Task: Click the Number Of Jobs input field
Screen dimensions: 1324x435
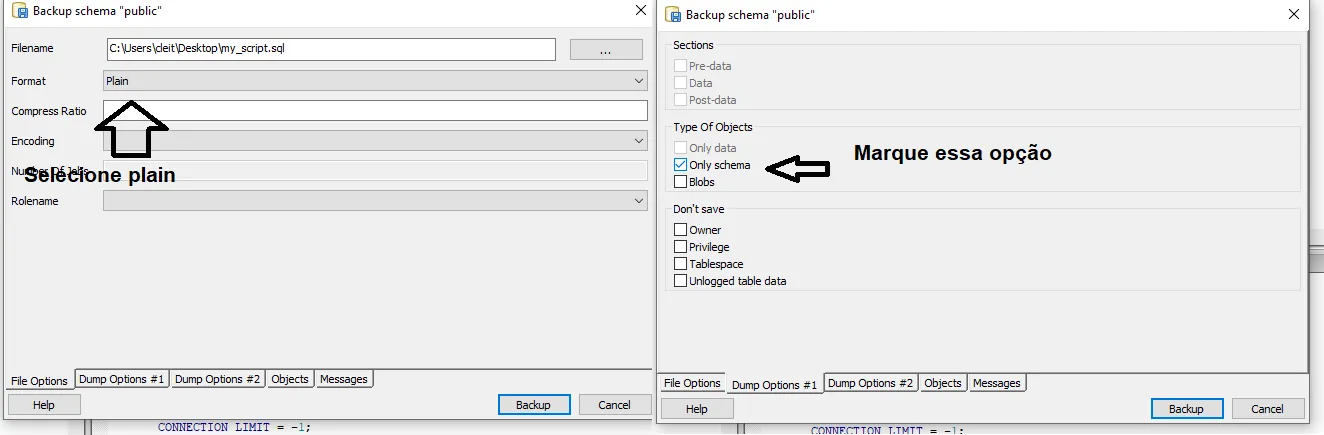Action: point(375,171)
